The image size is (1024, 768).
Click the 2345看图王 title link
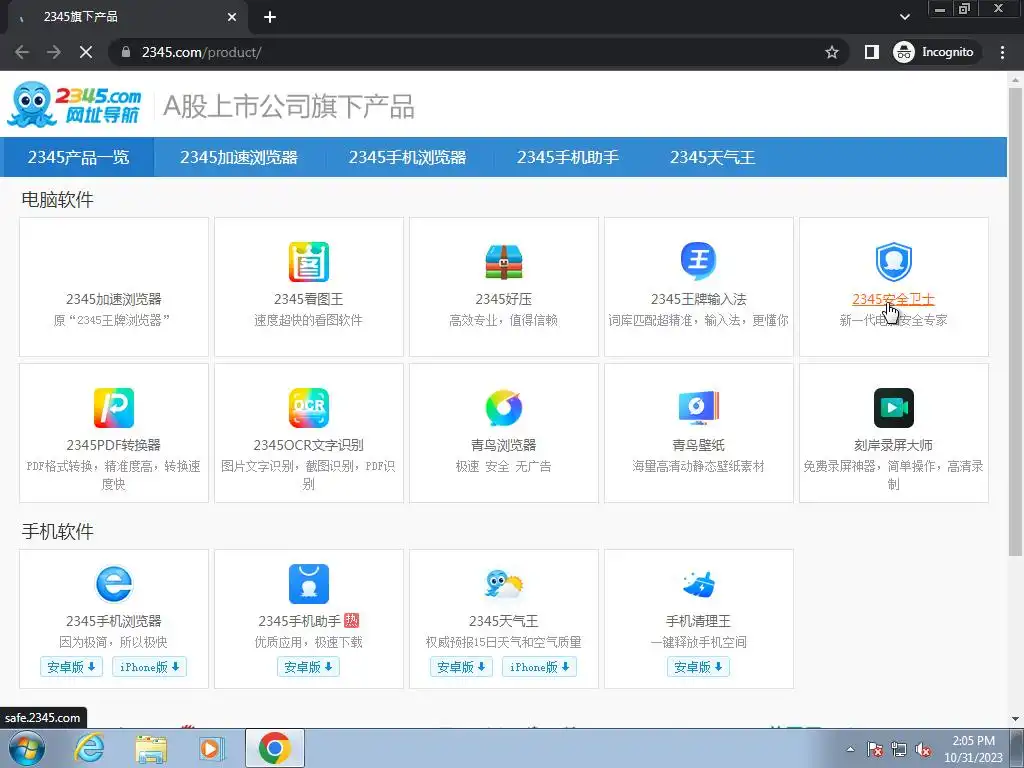pyautogui.click(x=309, y=299)
